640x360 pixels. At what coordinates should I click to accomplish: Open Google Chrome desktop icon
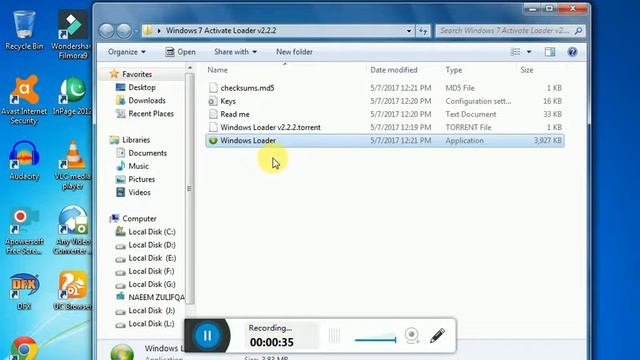(x=24, y=348)
